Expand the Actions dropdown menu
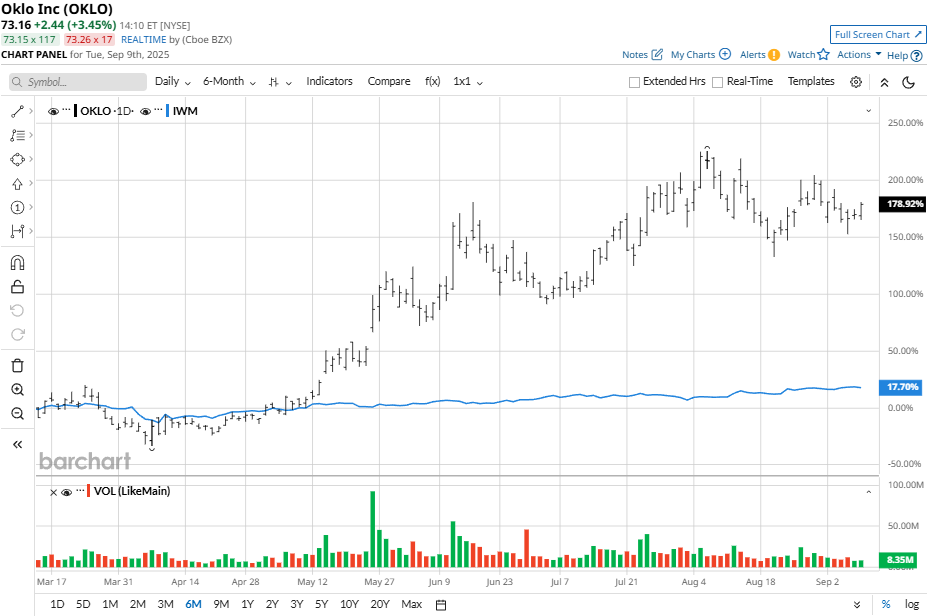The height and width of the screenshot is (616, 928). click(x=859, y=54)
